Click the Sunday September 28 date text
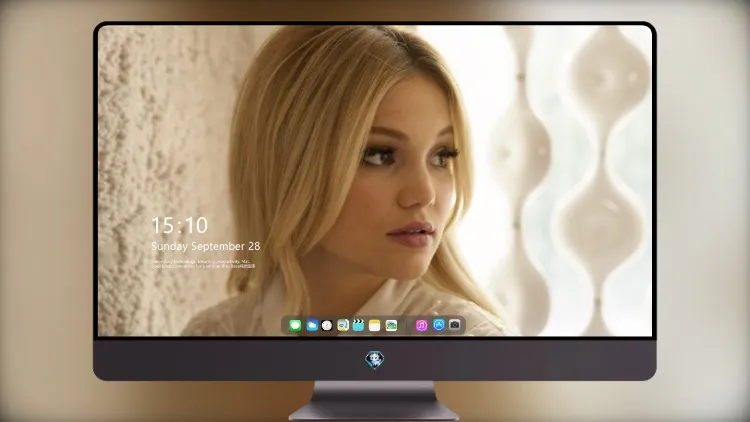Viewport: 750px width, 422px height. 206,246
